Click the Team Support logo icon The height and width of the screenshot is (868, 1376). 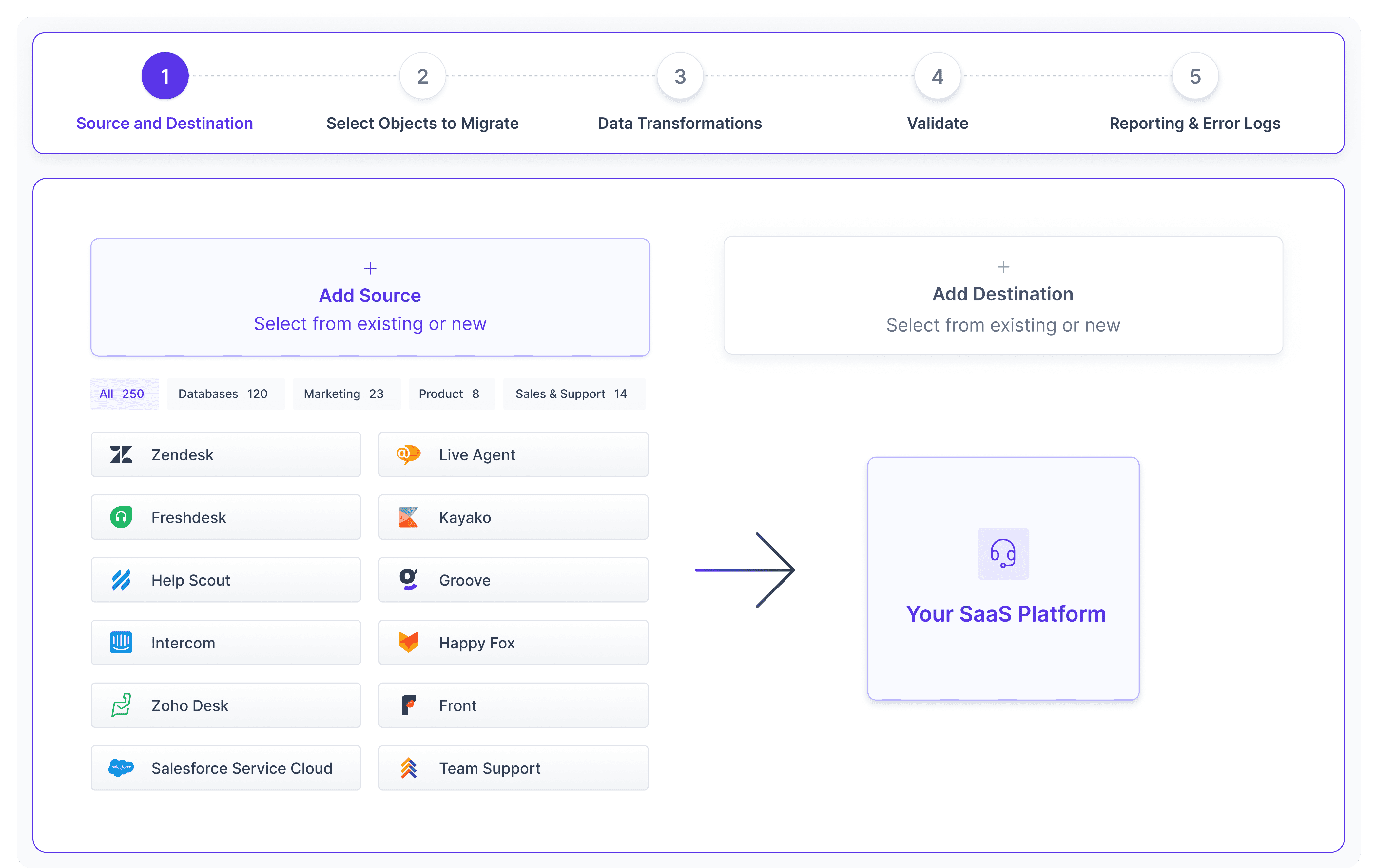click(x=409, y=768)
